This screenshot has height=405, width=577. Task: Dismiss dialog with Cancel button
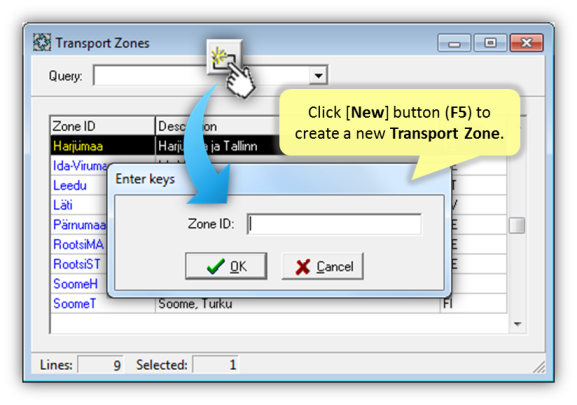[x=323, y=266]
